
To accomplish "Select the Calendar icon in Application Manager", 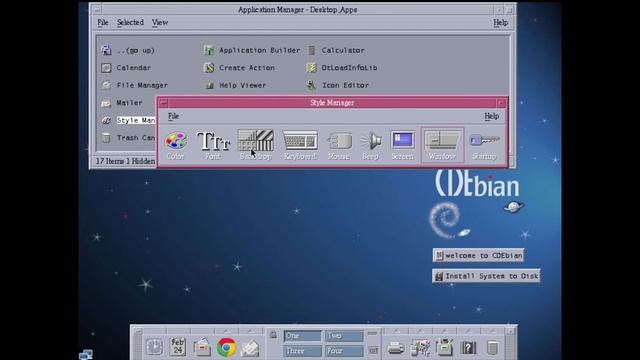I will click(x=106, y=68).
